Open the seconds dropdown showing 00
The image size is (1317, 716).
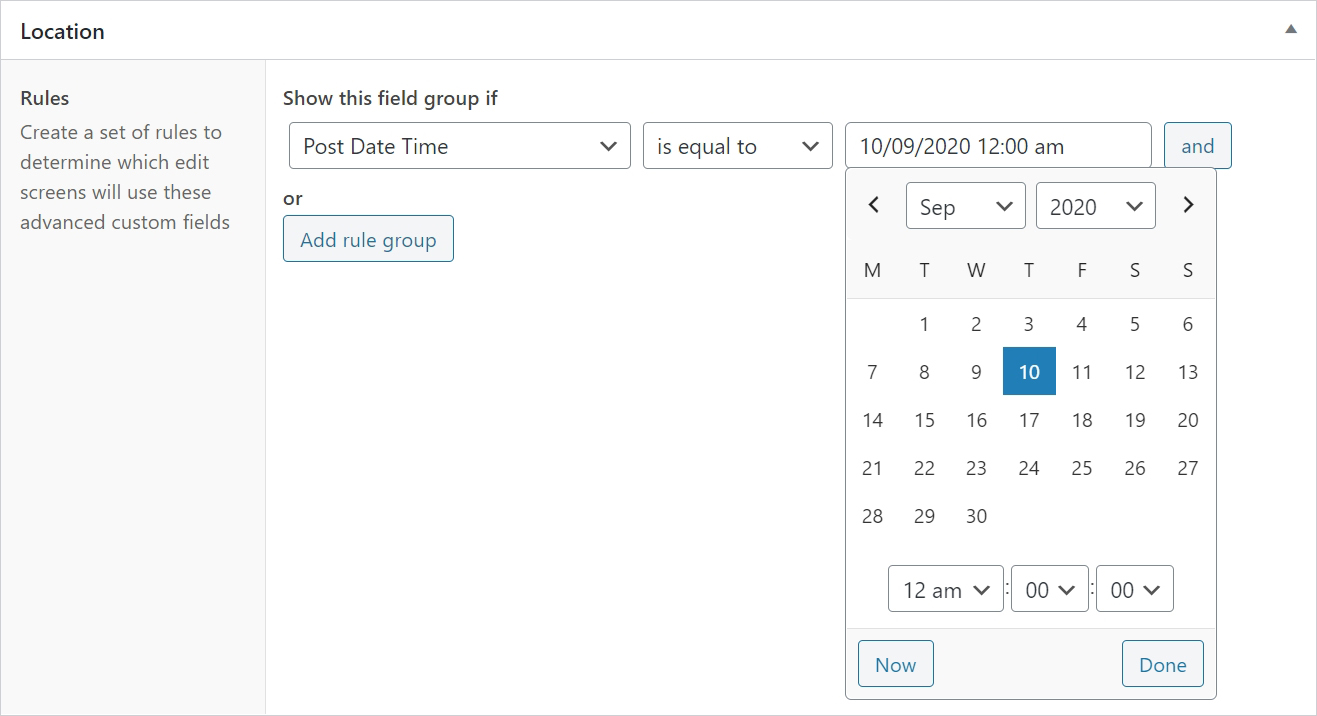tap(1135, 589)
